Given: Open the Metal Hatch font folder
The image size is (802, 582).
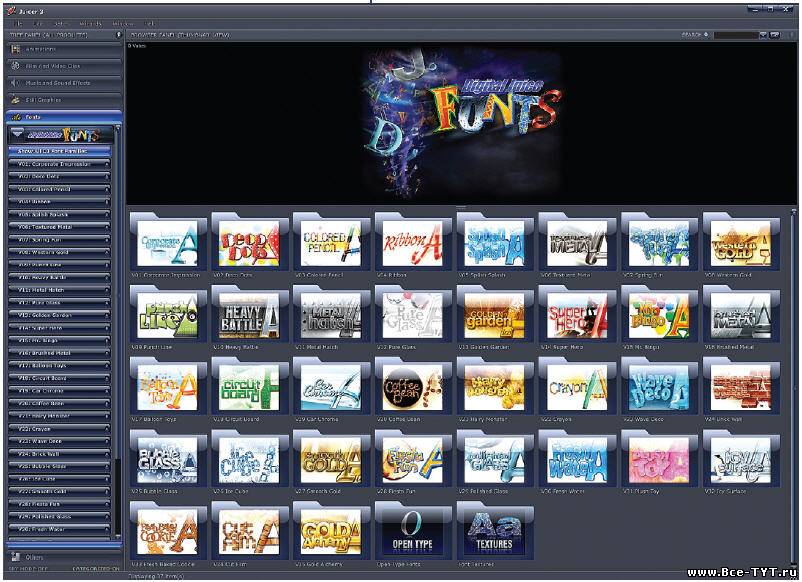Looking at the screenshot, I should pos(331,315).
